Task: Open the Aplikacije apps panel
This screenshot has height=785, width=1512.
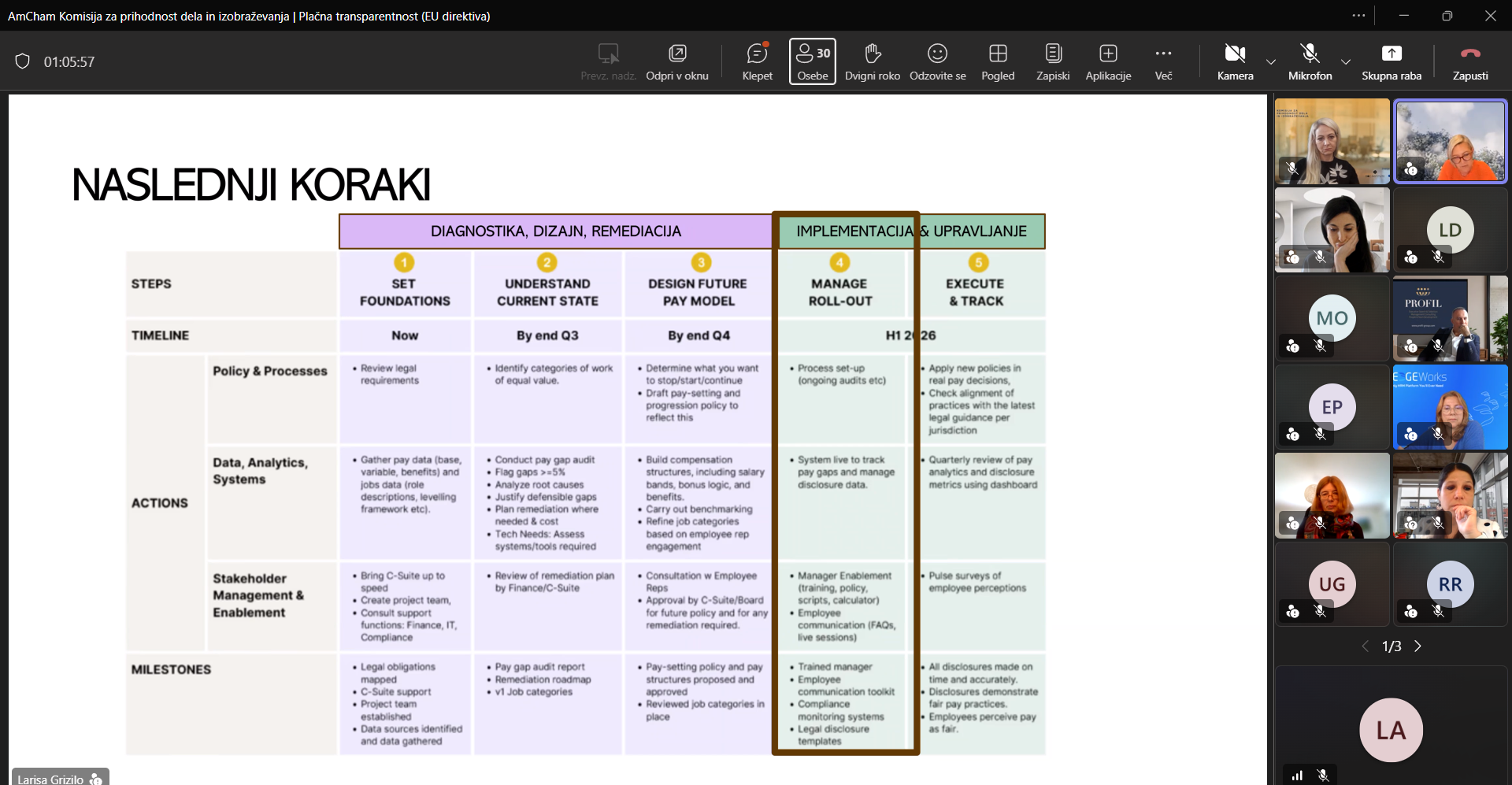Action: click(1108, 61)
